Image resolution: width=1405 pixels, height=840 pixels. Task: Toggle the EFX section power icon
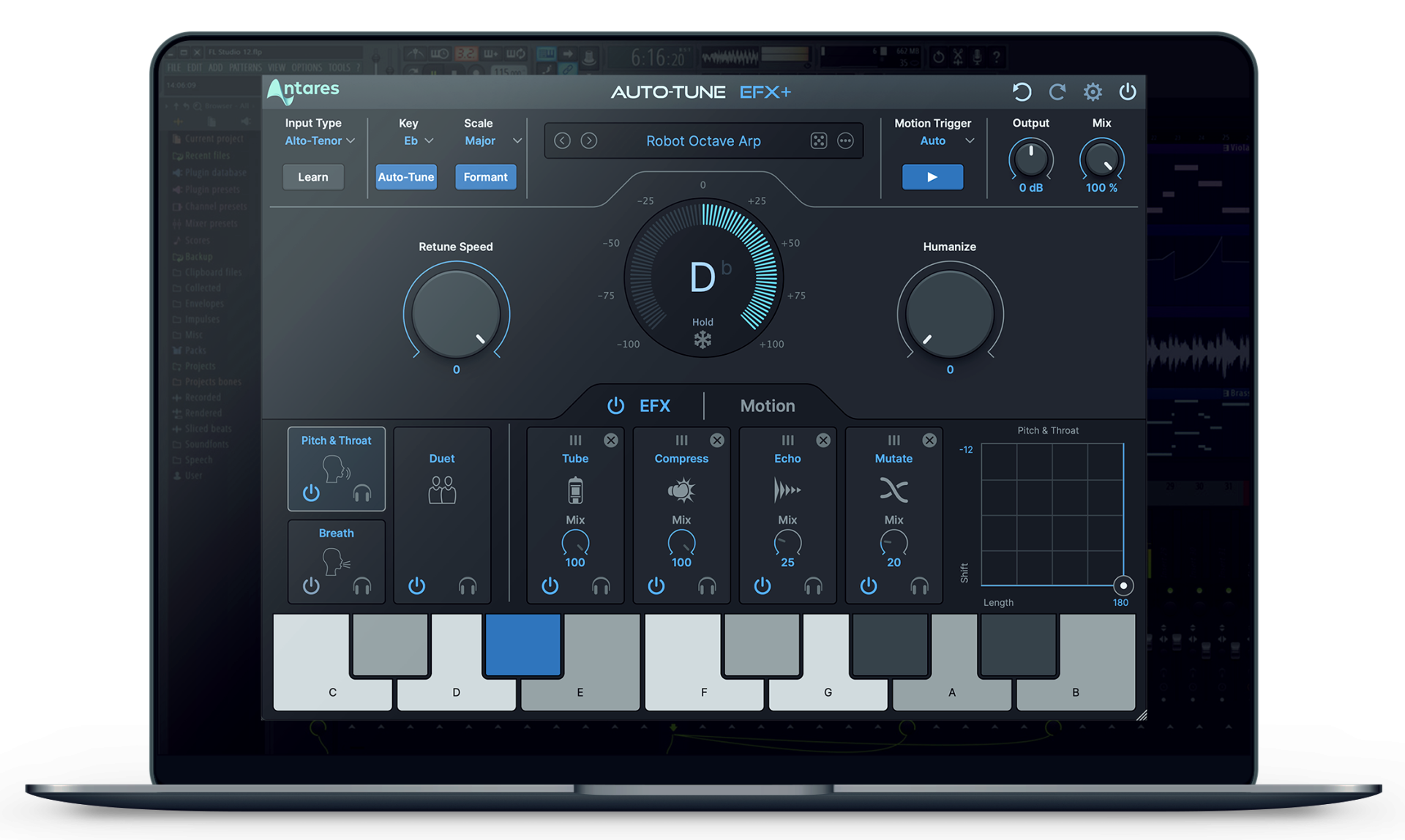pos(616,405)
